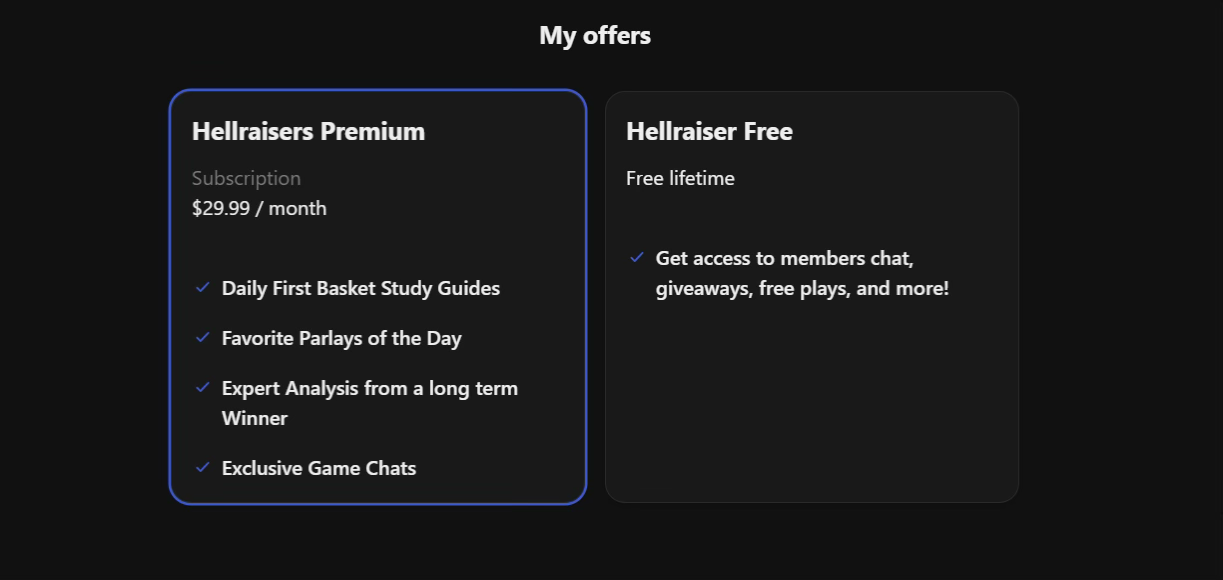Click the checkmark beside Exclusive Game Chats
This screenshot has height=580, width=1223.
pos(201,467)
